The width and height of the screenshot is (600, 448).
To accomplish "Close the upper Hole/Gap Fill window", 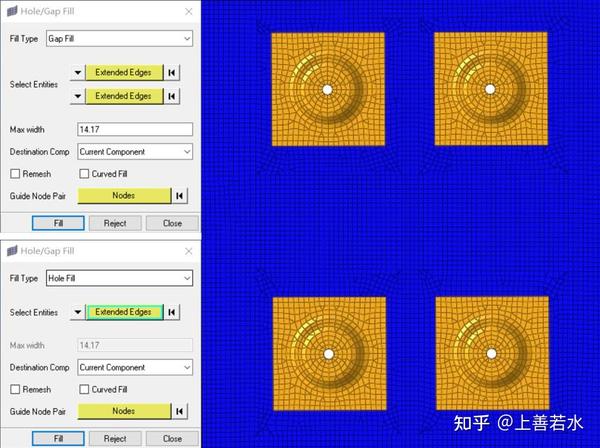I will coord(189,11).
